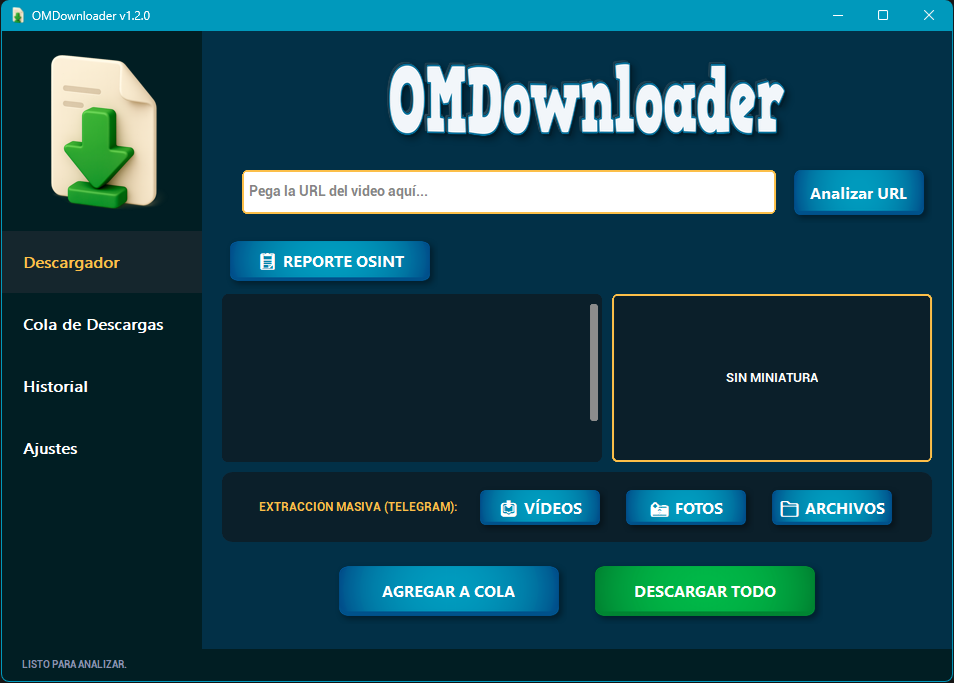Go to Cola de Descargas

click(102, 324)
